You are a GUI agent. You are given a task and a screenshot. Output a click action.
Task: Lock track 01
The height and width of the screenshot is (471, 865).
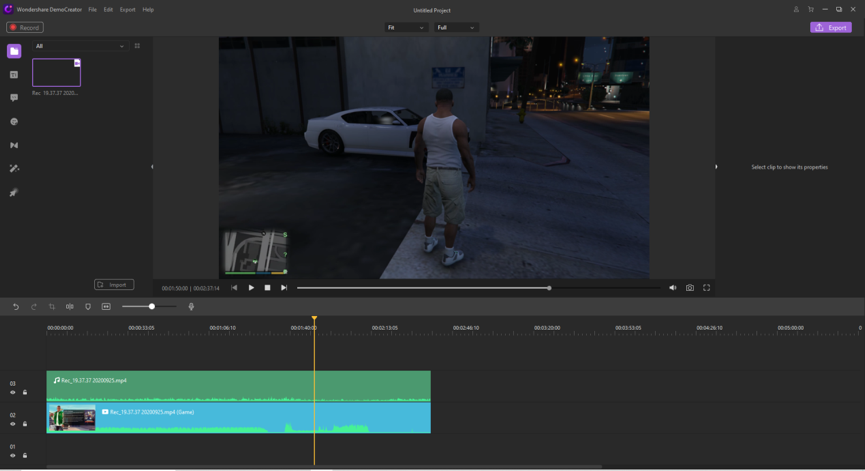[25, 456]
